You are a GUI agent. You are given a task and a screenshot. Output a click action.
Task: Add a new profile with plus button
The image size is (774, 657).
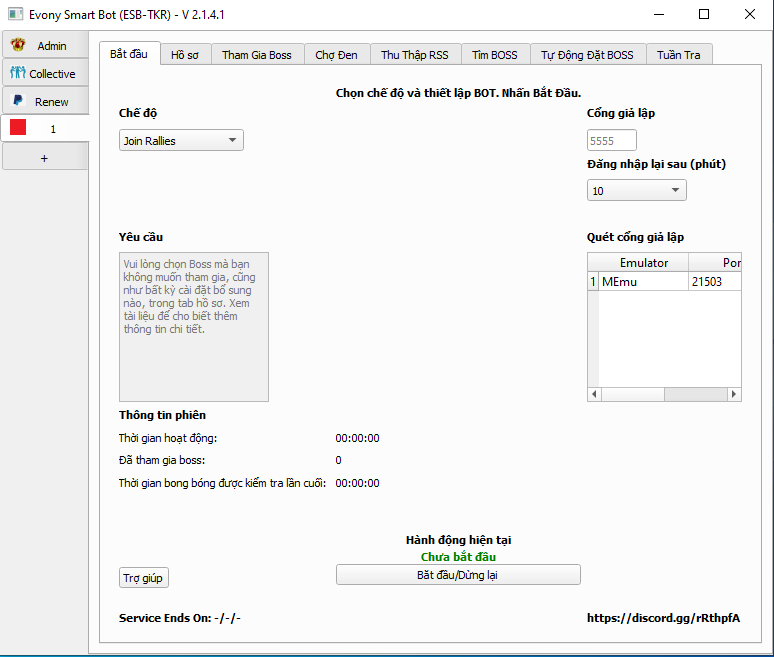coord(44,158)
